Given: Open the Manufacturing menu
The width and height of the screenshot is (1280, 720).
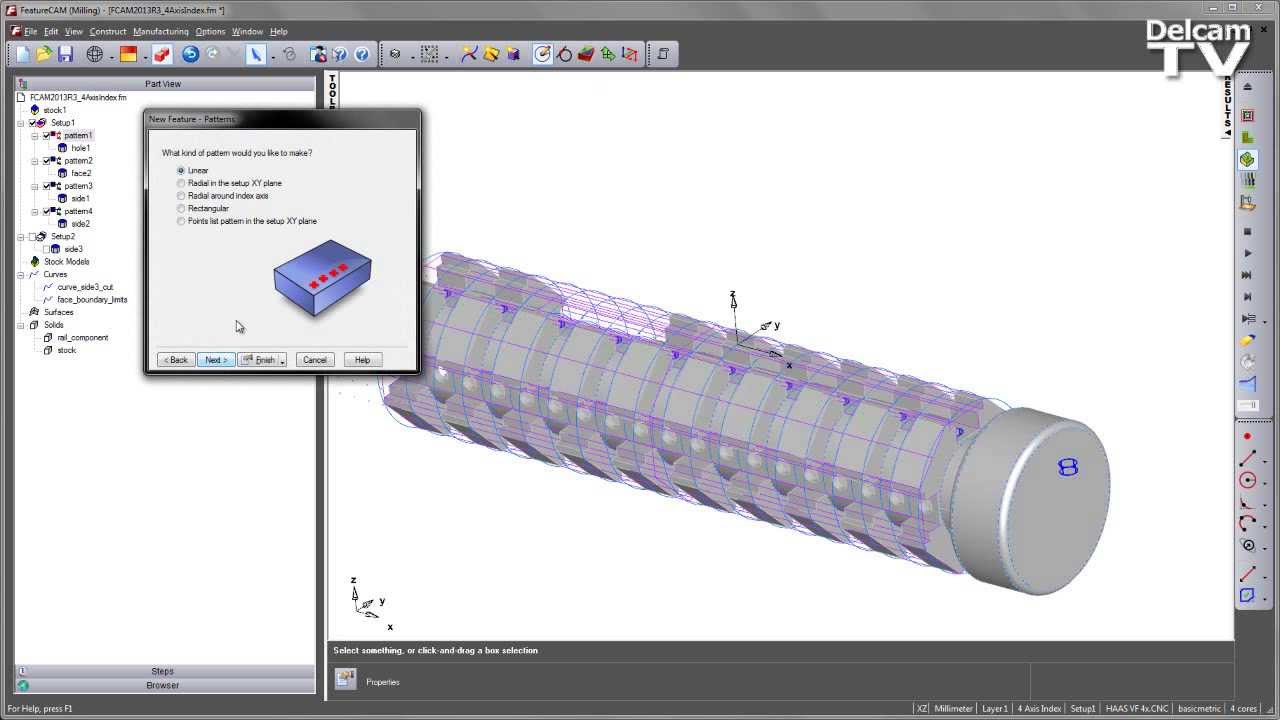Looking at the screenshot, I should point(161,32).
